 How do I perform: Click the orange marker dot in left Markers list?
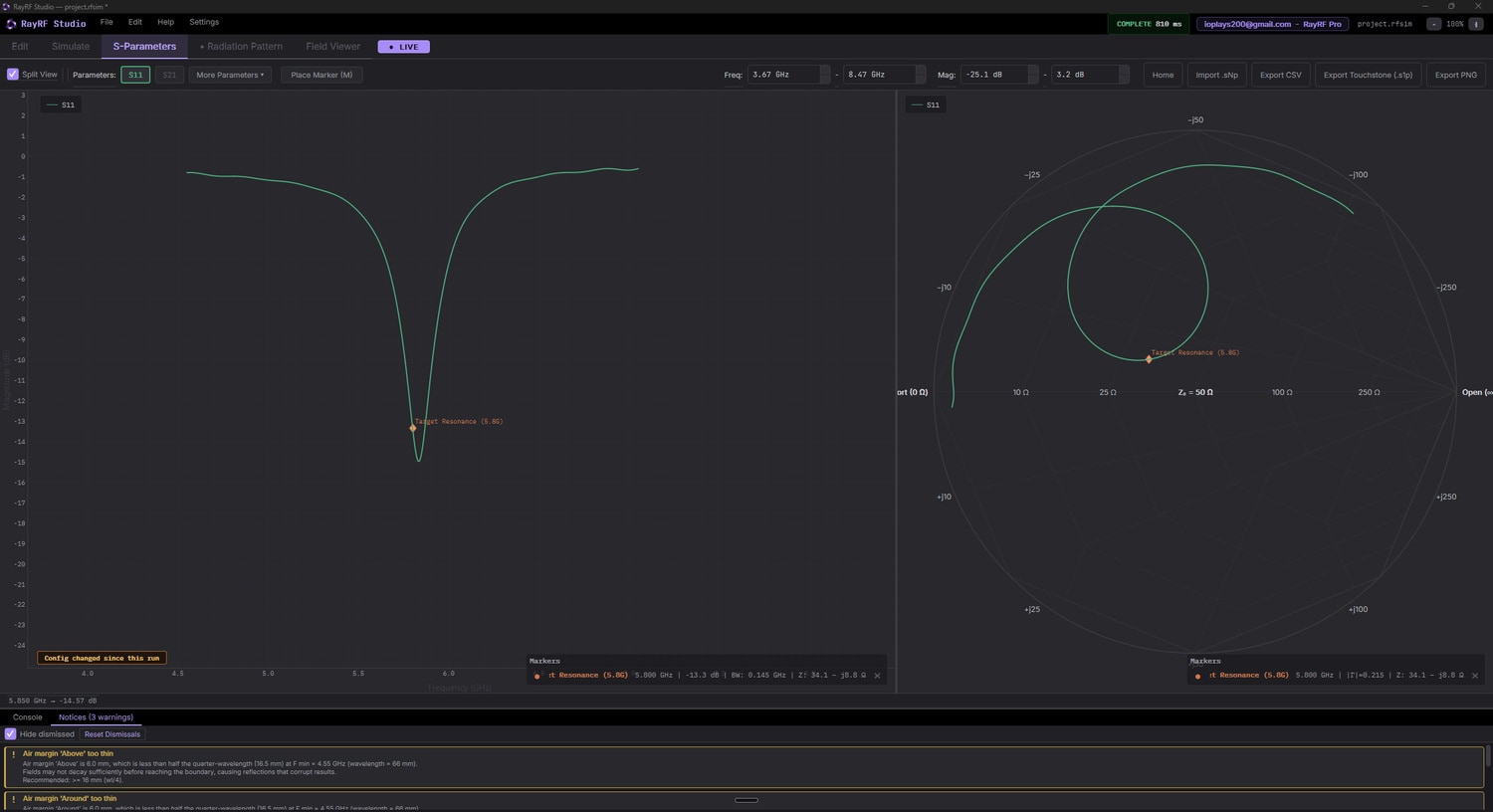click(537, 676)
